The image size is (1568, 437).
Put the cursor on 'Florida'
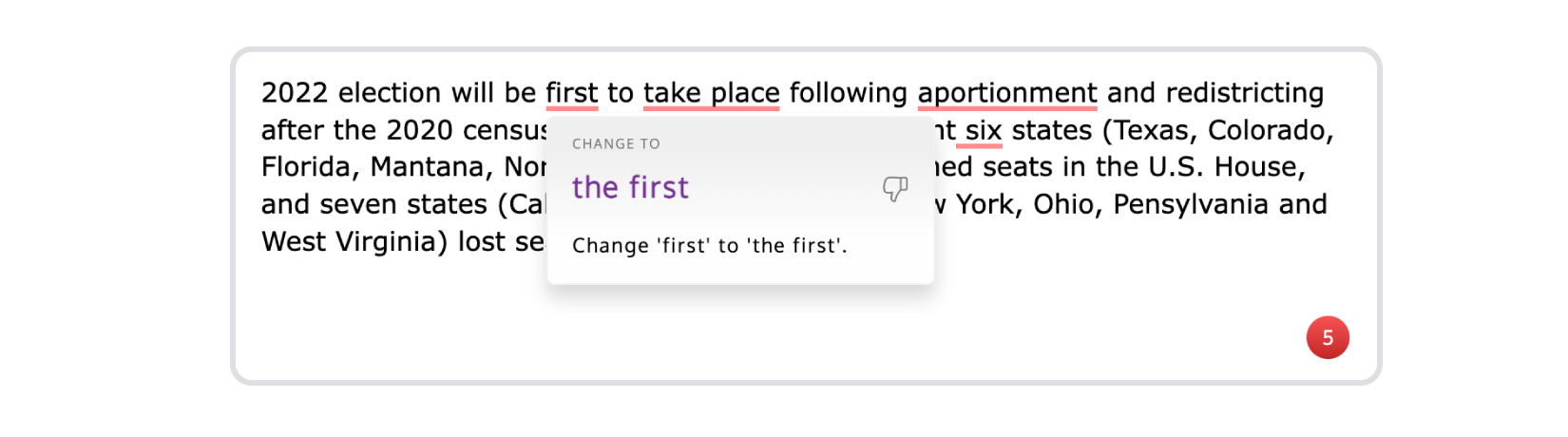pos(311,167)
